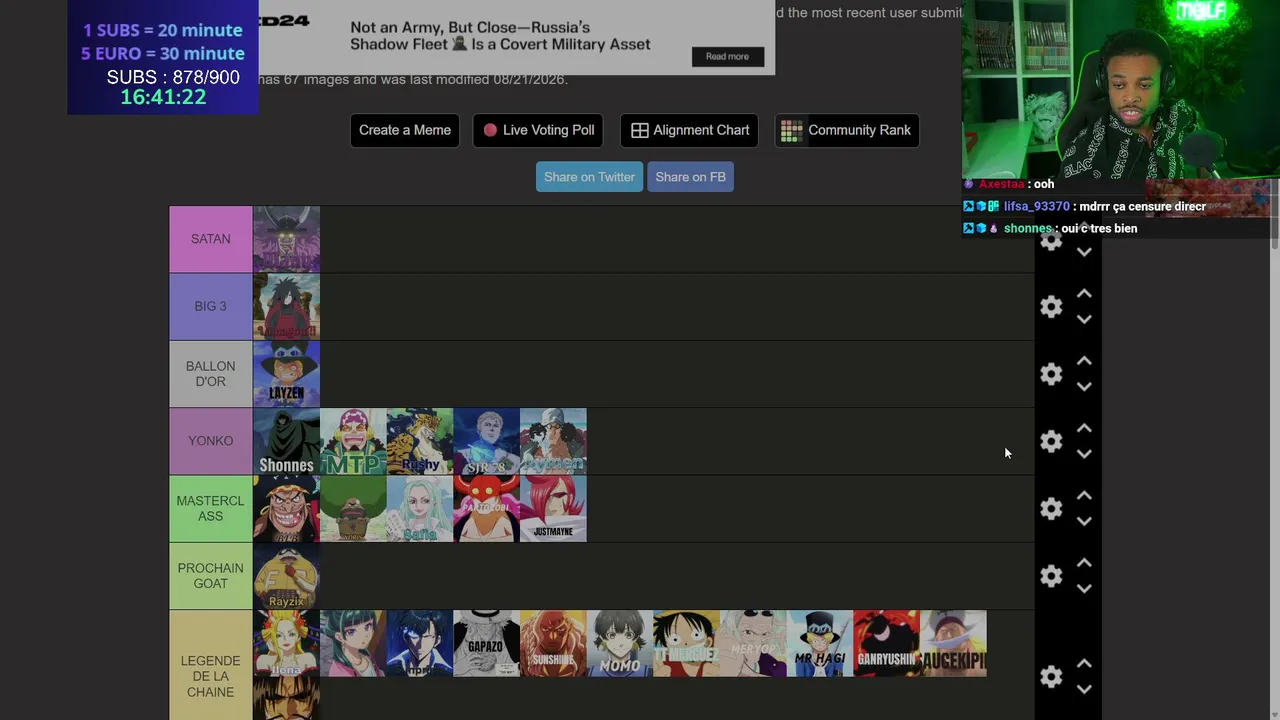Screen dimensions: 1280x720
Task: Open settings gear for the BALLON D'OR tier
Action: coord(1051,374)
